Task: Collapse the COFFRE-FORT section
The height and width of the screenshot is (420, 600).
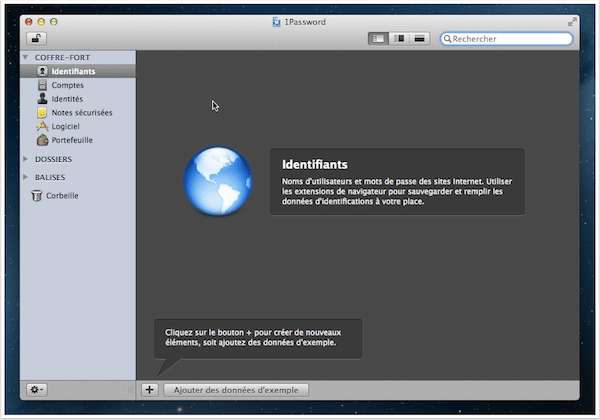Action: pyautogui.click(x=26, y=57)
